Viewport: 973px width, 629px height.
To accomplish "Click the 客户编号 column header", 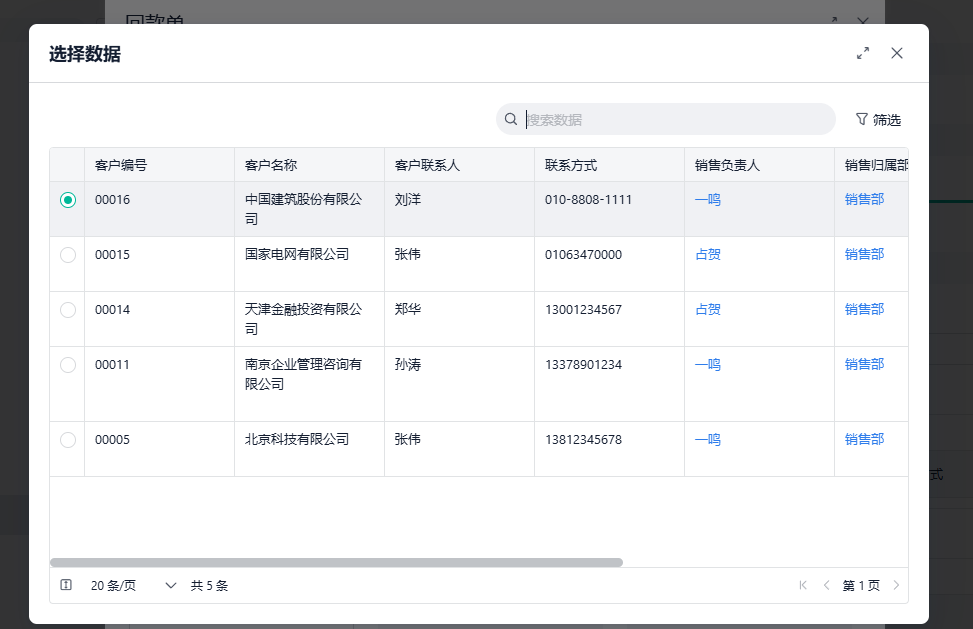I will [121, 165].
